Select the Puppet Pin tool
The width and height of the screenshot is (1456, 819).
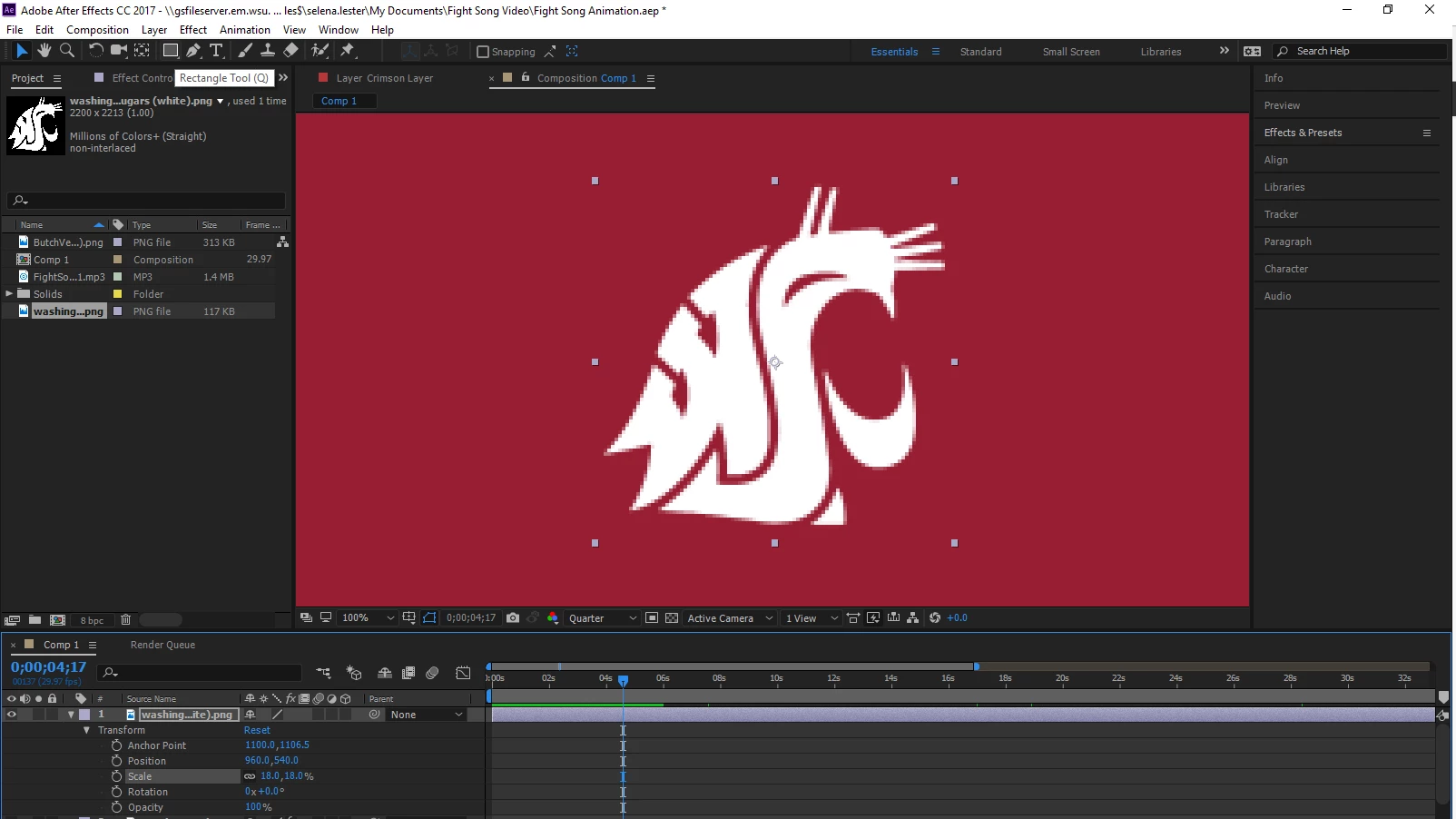348,51
